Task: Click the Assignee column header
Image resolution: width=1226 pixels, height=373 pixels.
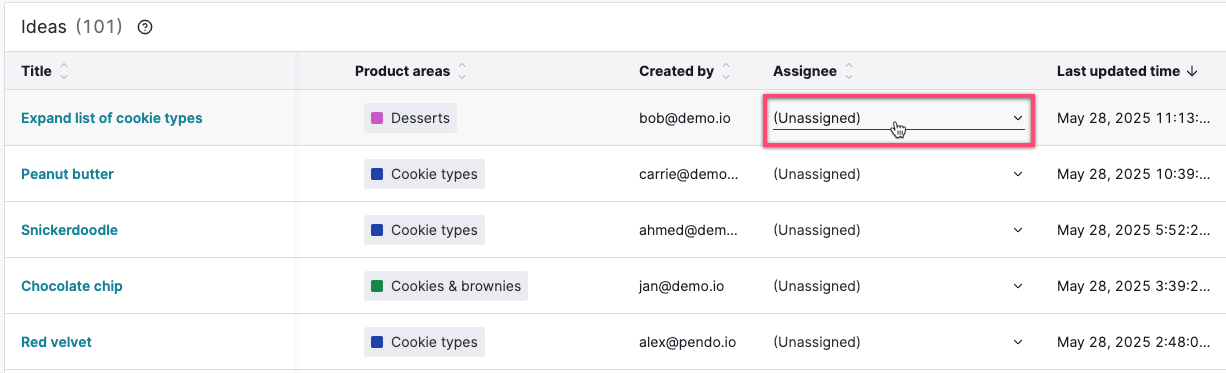Action: pyautogui.click(x=805, y=71)
